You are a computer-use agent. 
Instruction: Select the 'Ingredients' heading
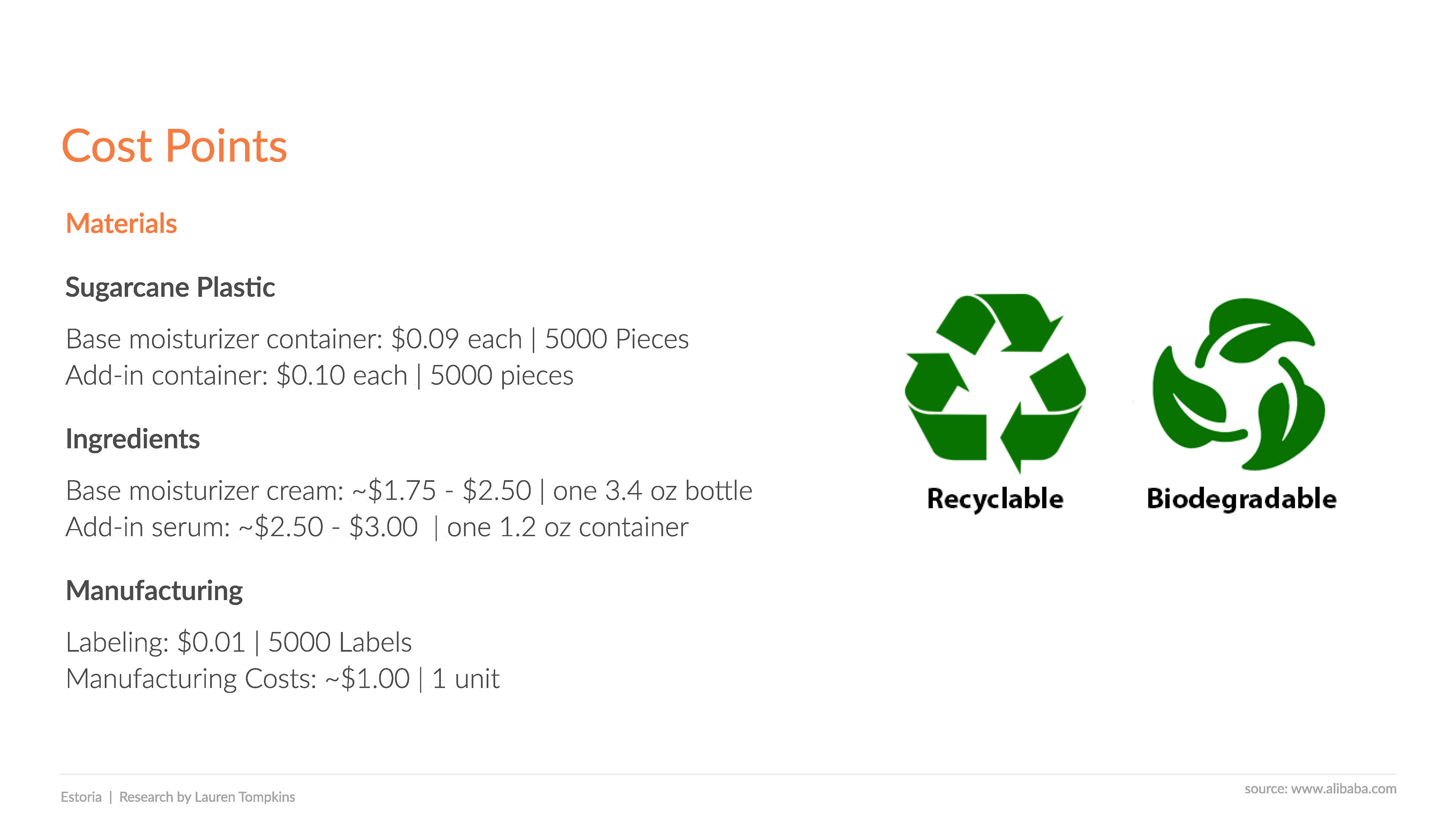(x=133, y=439)
